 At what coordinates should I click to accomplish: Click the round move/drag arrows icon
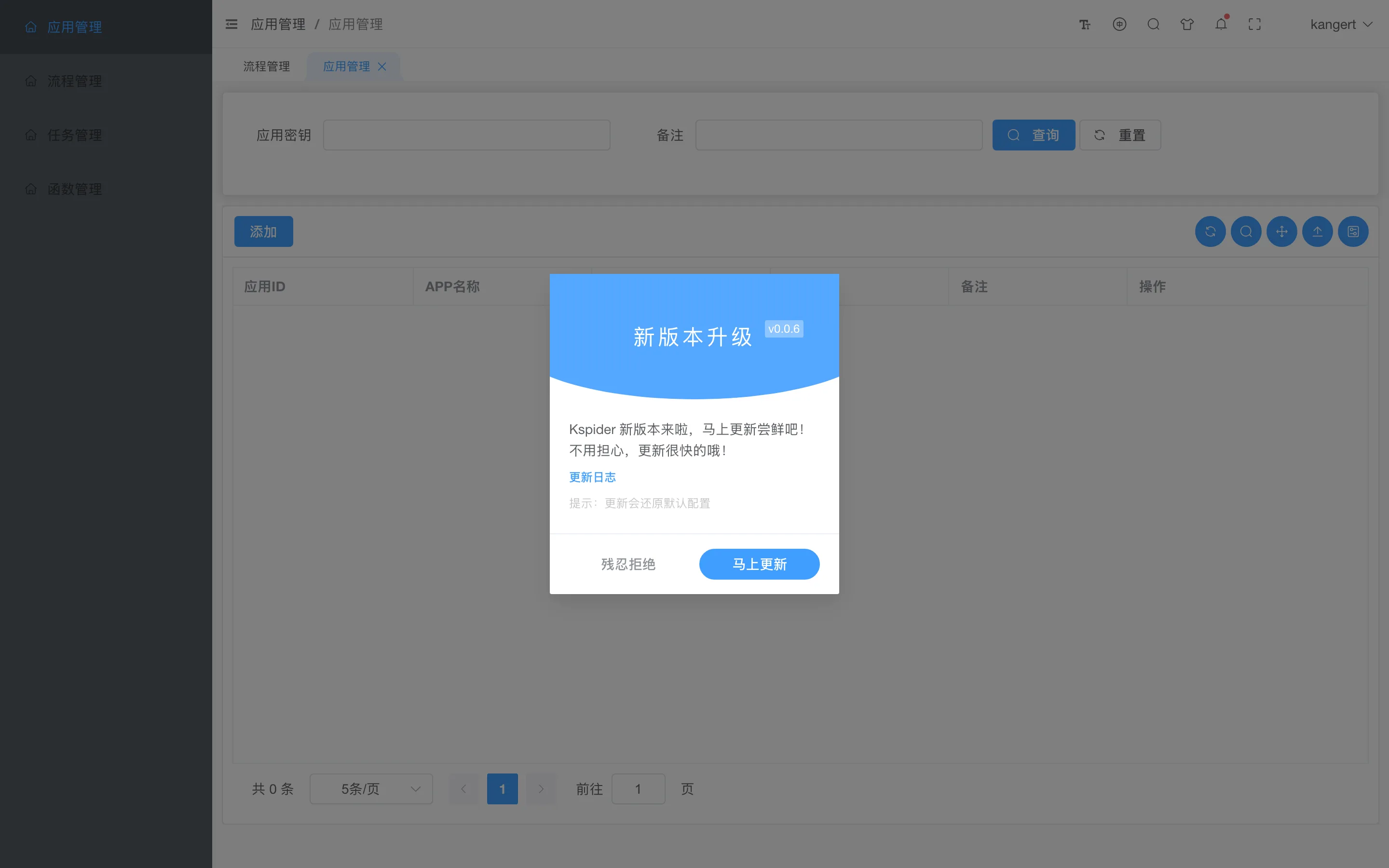(x=1281, y=231)
